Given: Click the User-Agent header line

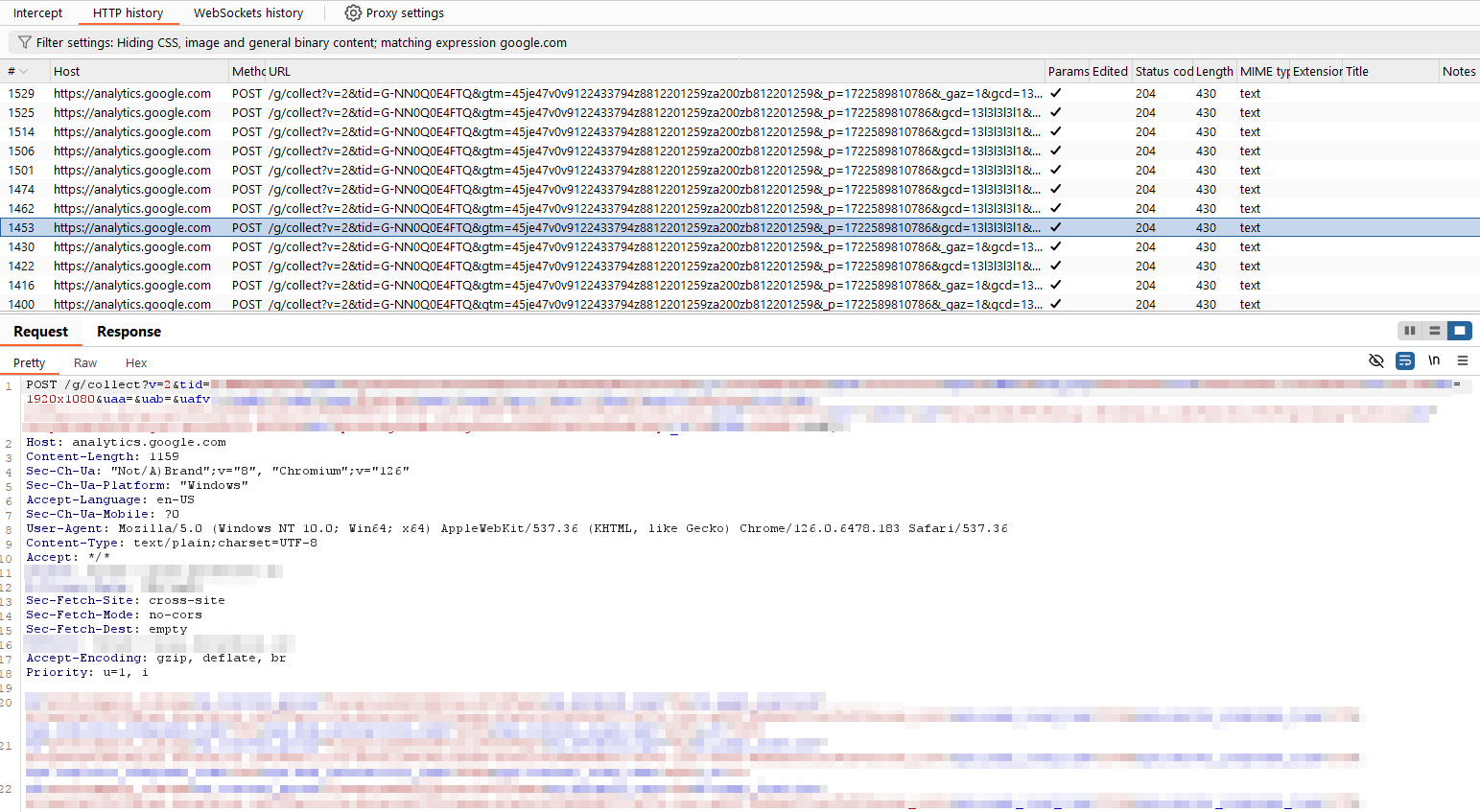Looking at the screenshot, I should [x=517, y=528].
